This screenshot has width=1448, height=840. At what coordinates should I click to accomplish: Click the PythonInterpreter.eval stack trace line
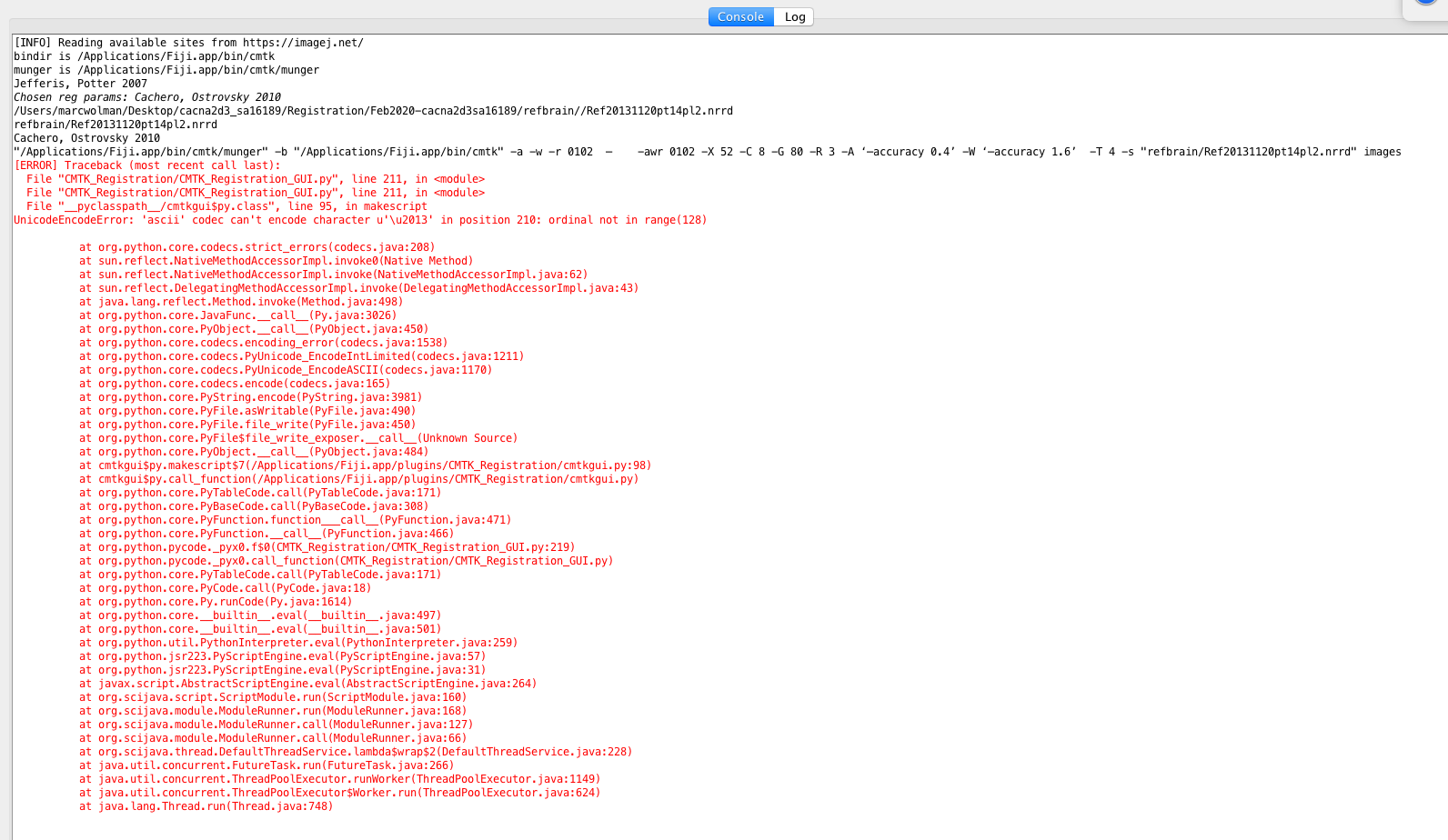[298, 643]
